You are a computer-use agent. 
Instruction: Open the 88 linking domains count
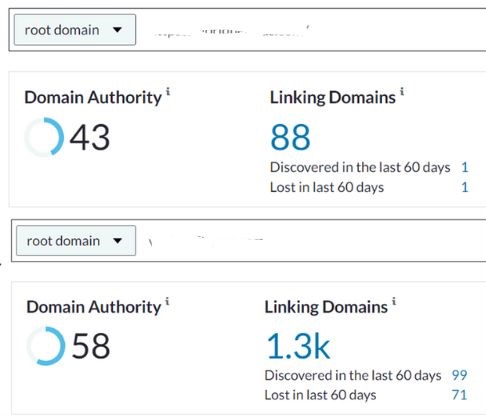click(x=290, y=137)
